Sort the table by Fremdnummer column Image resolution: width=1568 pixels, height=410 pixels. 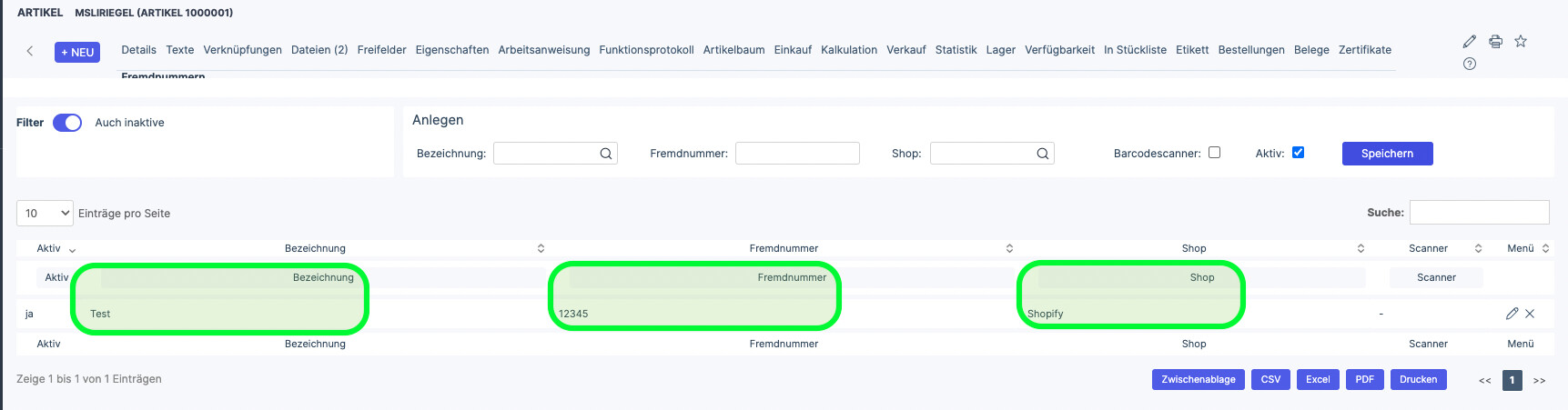[784, 248]
